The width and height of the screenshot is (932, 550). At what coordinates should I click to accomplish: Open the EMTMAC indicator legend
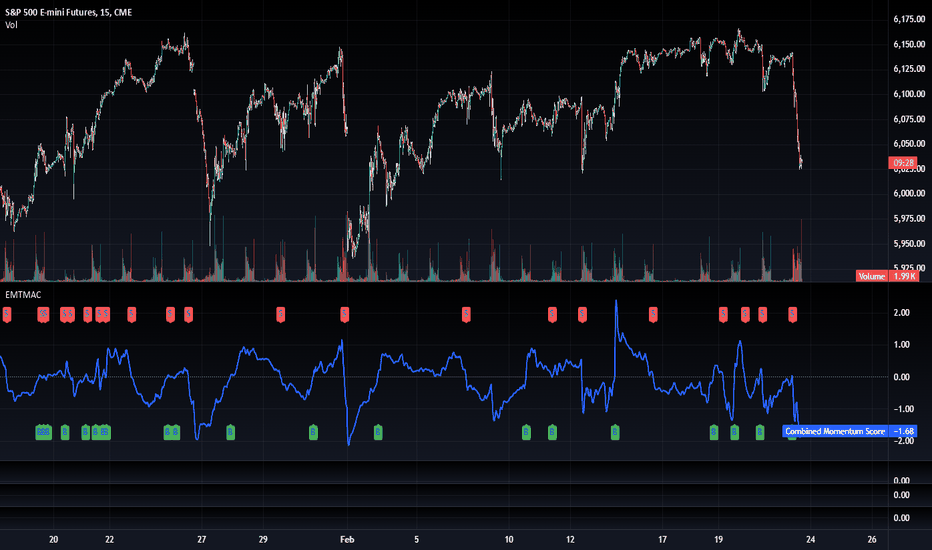coord(23,294)
